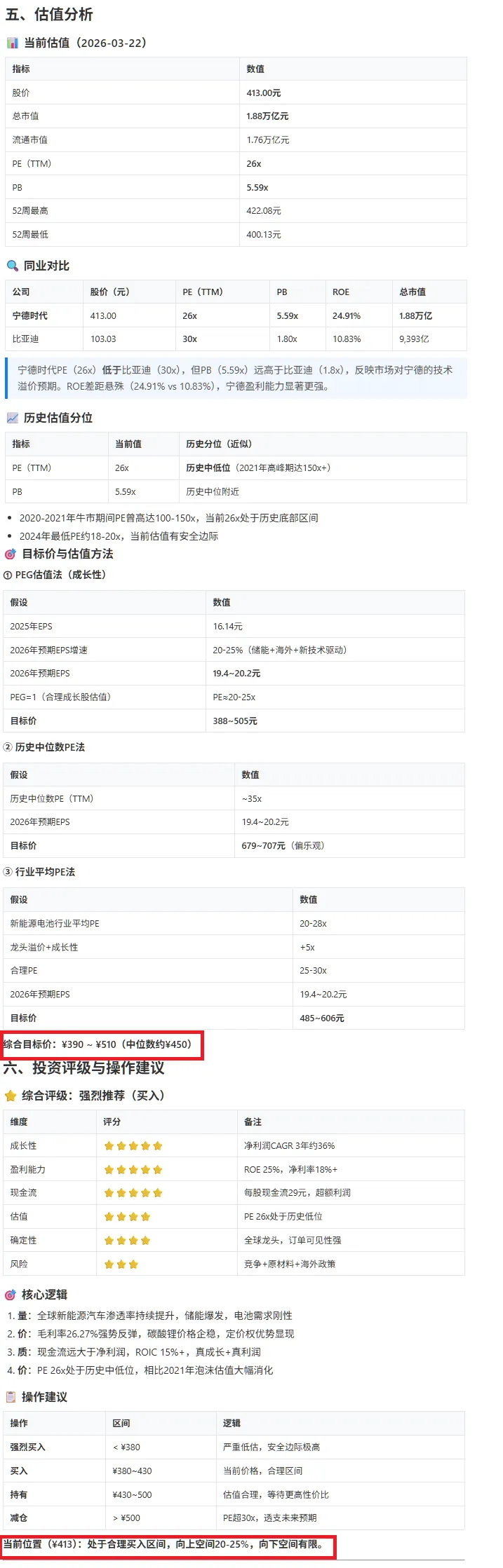Click the five-star rating in 现金流 row
The image size is (503, 1568).
(x=133, y=1193)
